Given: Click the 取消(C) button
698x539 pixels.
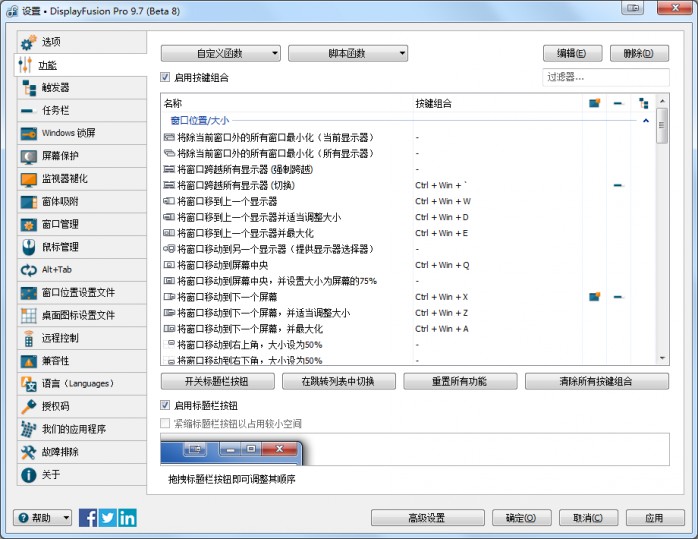Looking at the screenshot, I should point(588,518).
